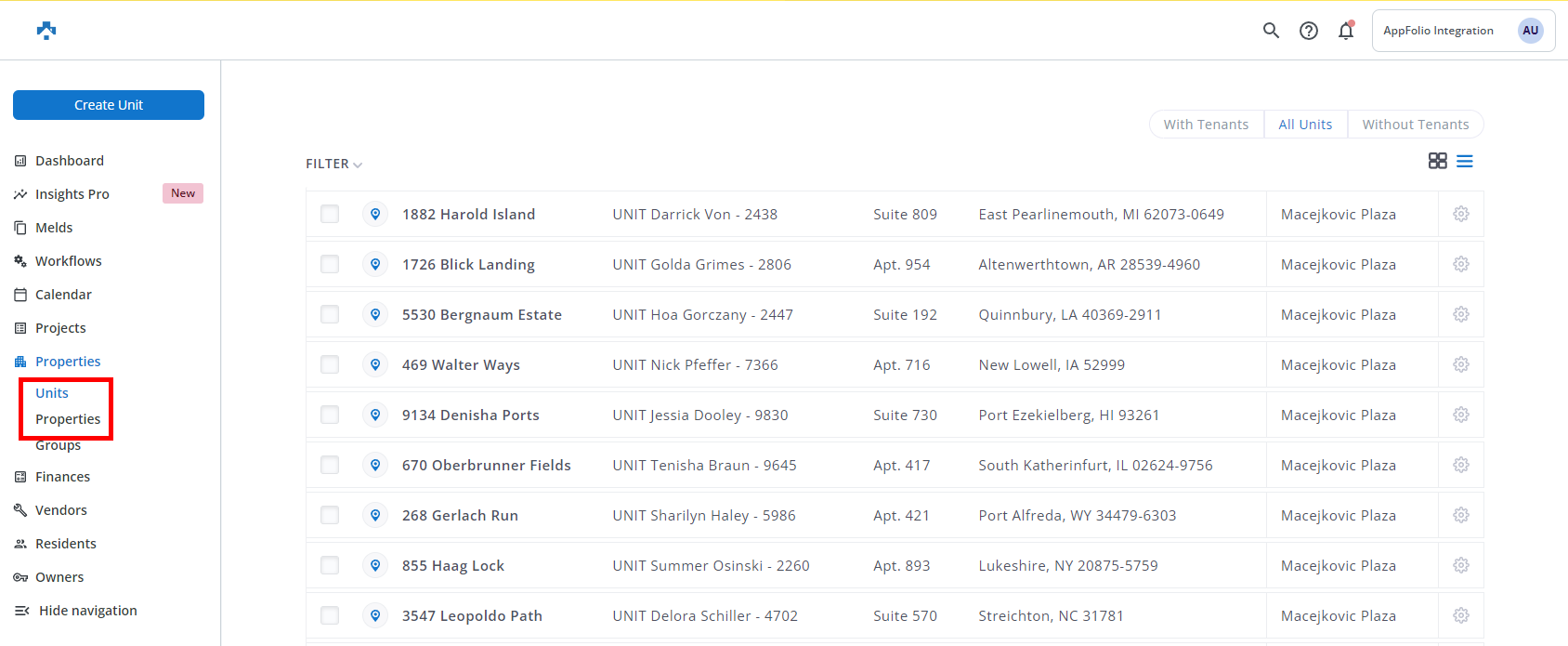Click location pin for 268 Gerlach Run
Image resolution: width=1568 pixels, height=646 pixels.
(375, 515)
